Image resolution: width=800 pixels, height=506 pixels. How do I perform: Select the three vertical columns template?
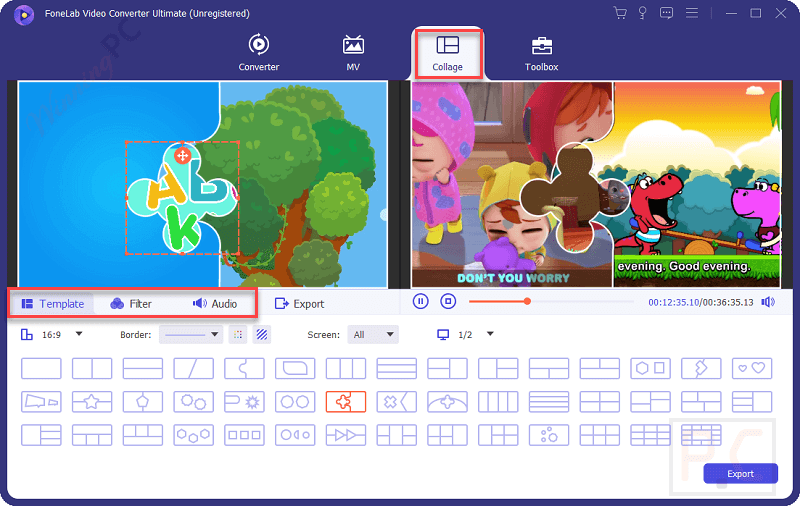(346, 368)
